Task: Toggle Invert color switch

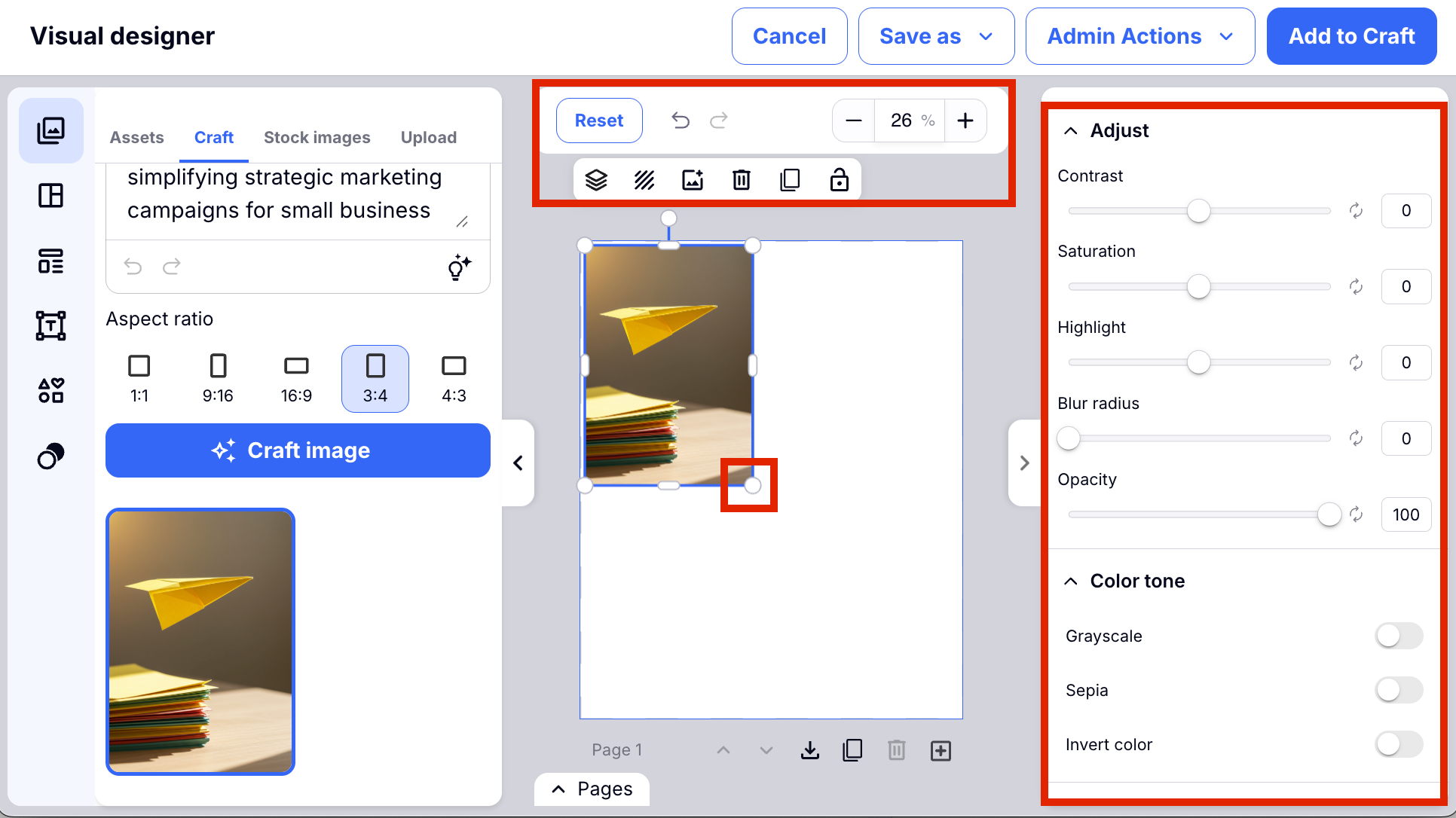Action: point(1399,744)
